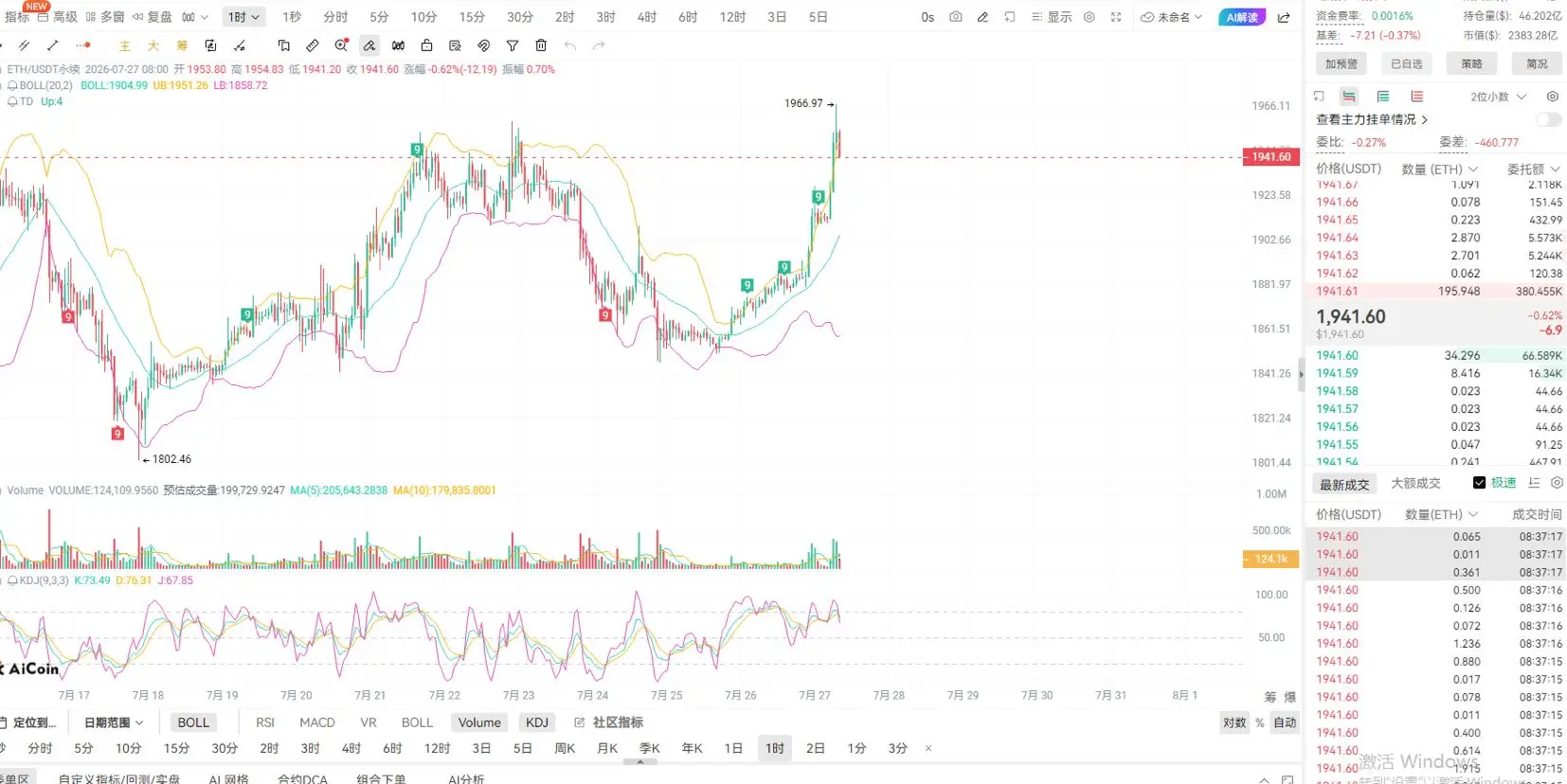Show the combined buy/sell order book view
1567x784 pixels.
click(x=1348, y=97)
